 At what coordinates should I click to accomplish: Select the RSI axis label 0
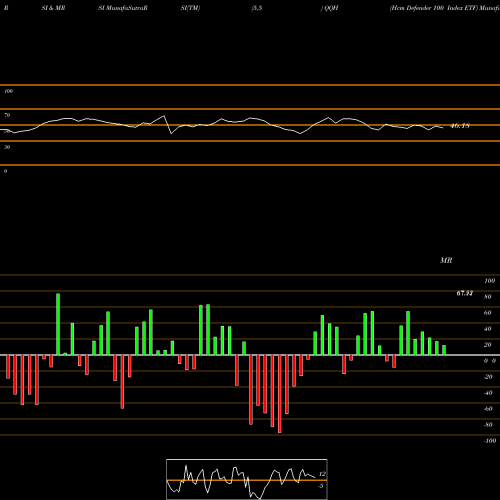click(x=5, y=171)
